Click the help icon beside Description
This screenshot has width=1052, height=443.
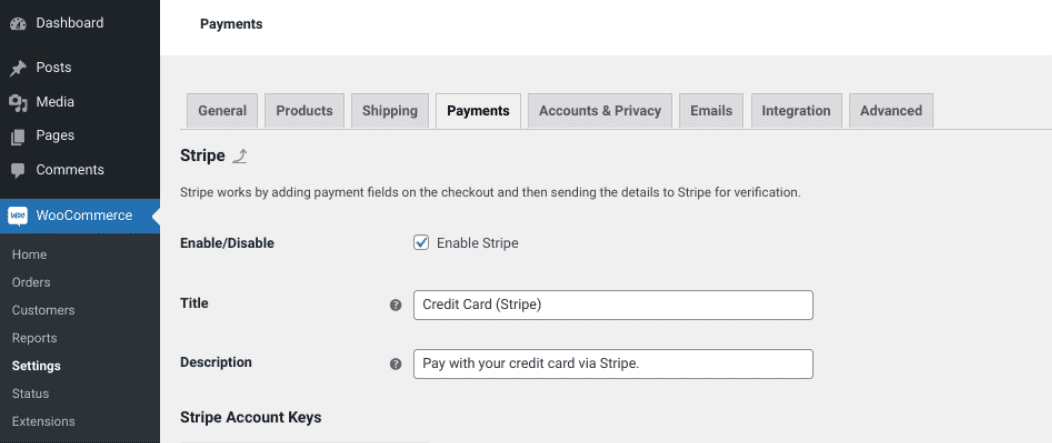pyautogui.click(x=395, y=365)
